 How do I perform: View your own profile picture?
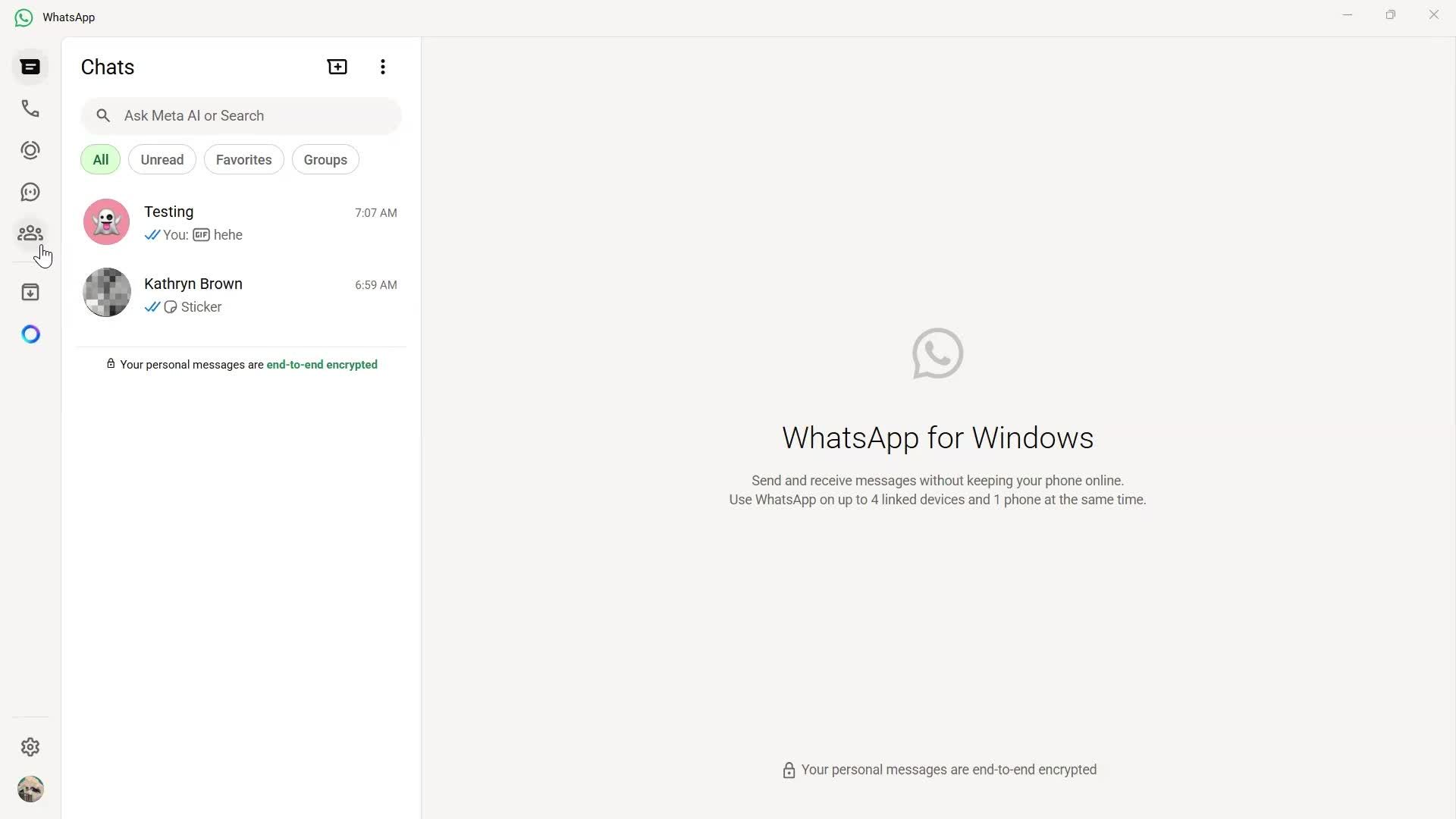click(30, 789)
